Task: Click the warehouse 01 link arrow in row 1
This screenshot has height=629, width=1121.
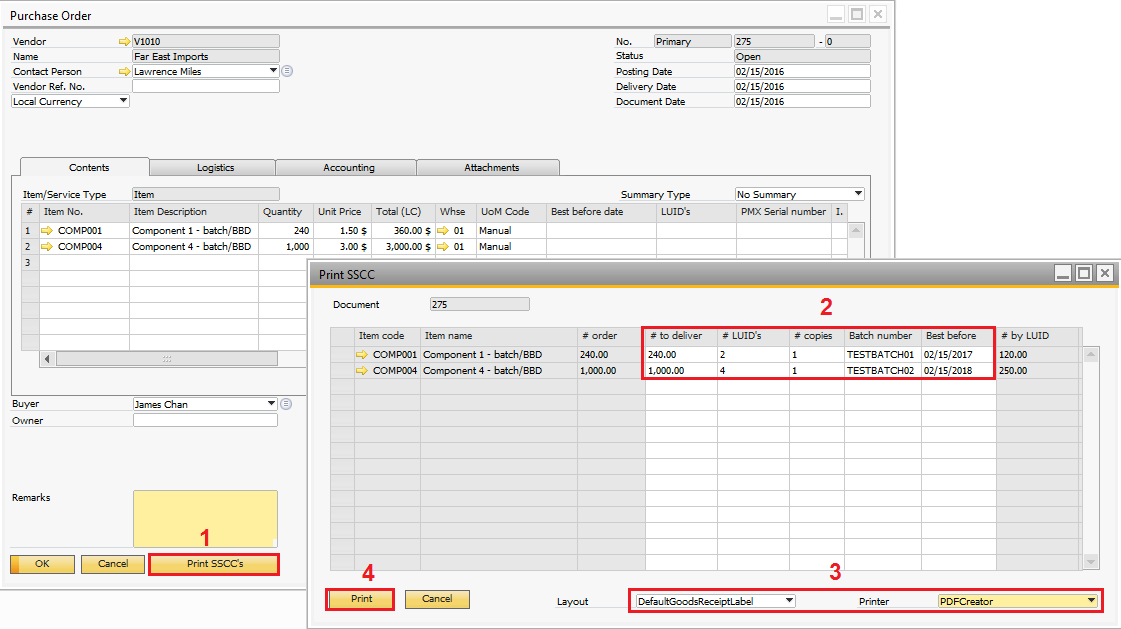Action: 443,231
